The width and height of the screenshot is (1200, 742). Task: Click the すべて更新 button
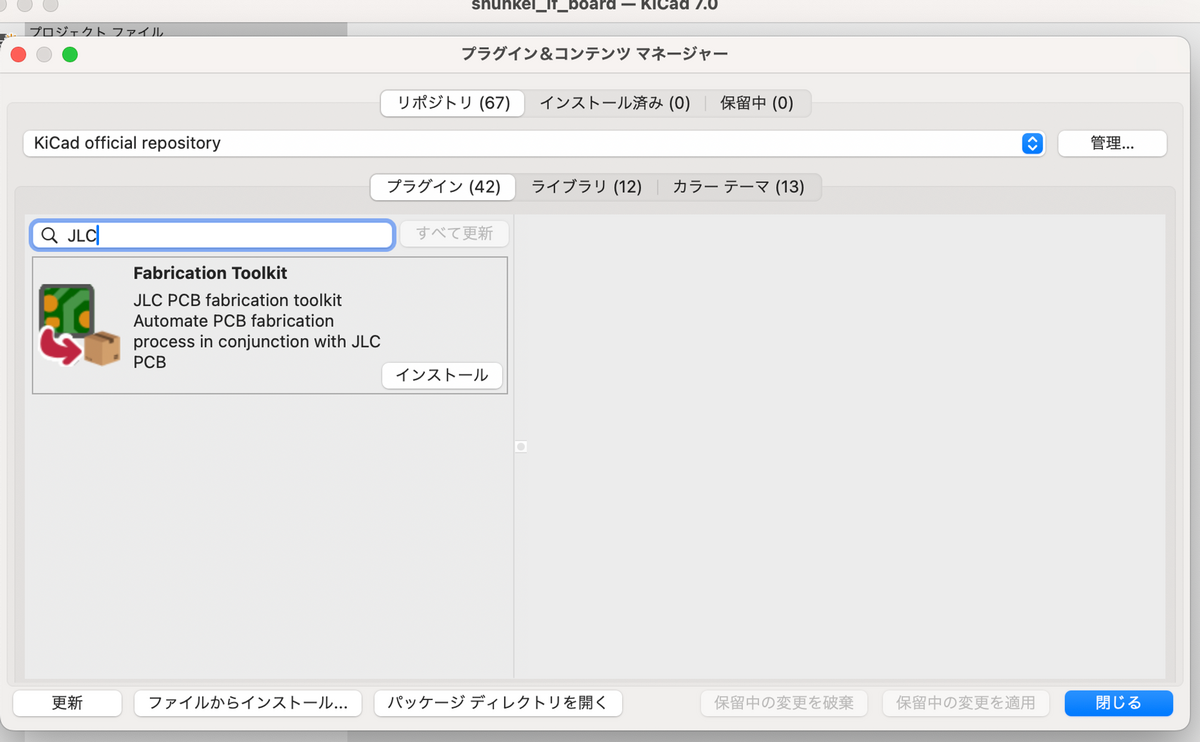coord(454,234)
